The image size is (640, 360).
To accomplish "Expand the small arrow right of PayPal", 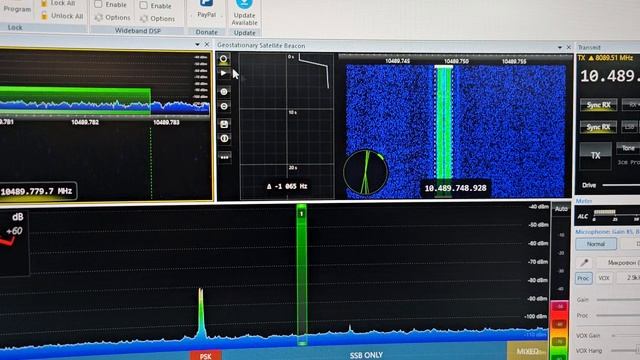I will [222, 16].
